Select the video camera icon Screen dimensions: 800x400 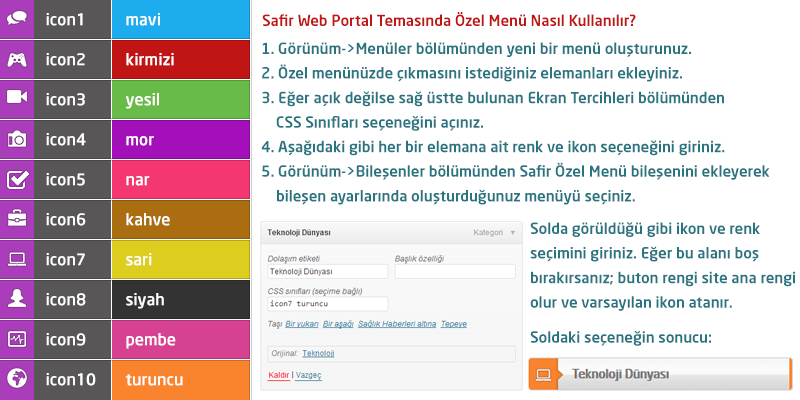click(x=17, y=98)
